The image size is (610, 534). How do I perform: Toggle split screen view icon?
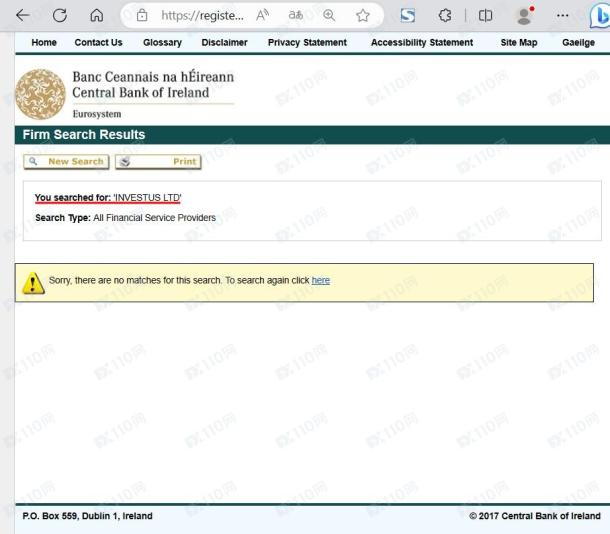tap(485, 16)
